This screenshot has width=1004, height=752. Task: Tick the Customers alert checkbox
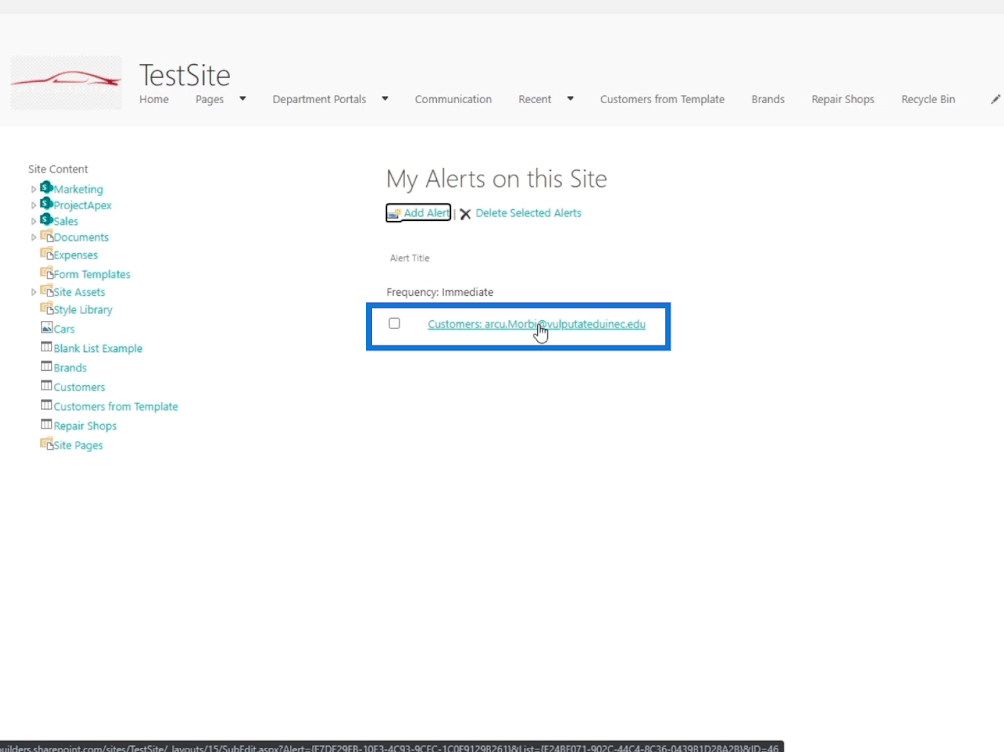click(394, 323)
